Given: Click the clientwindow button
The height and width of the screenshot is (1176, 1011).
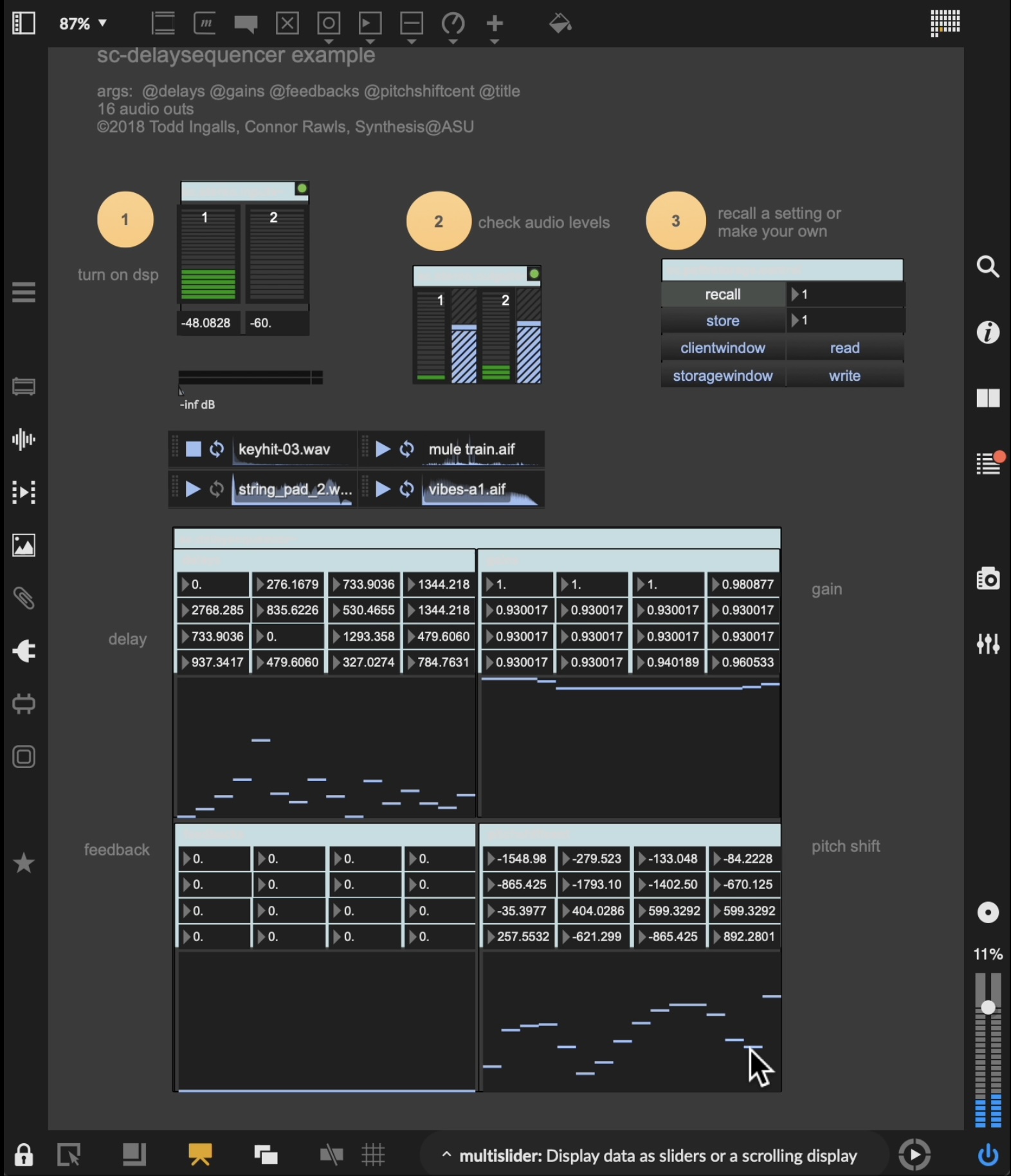Looking at the screenshot, I should [723, 348].
